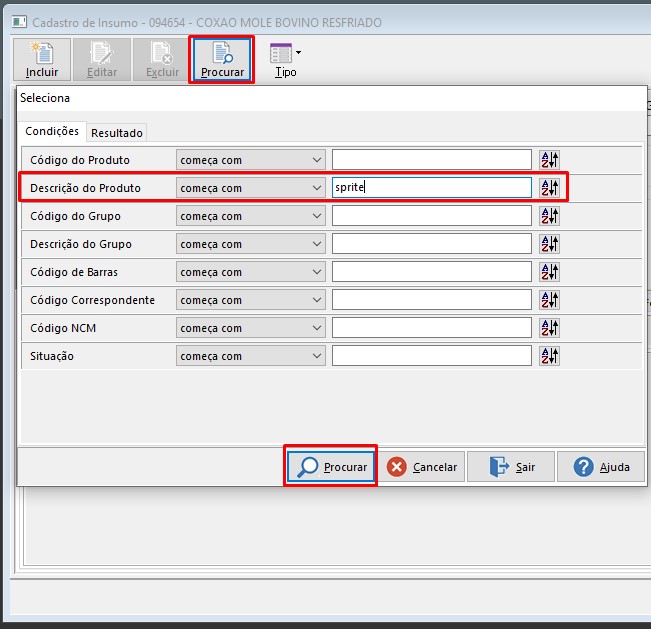Open condition dropdown for Código NCM
Screen dimensions: 651x629
251,328
